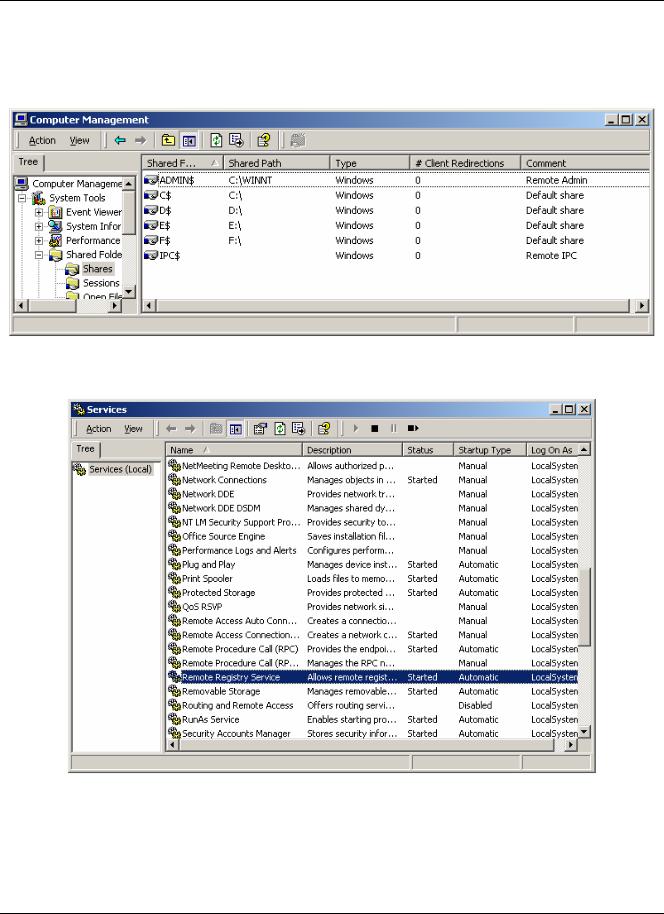Click Start Service play icon
664x914 pixels.
[356, 428]
